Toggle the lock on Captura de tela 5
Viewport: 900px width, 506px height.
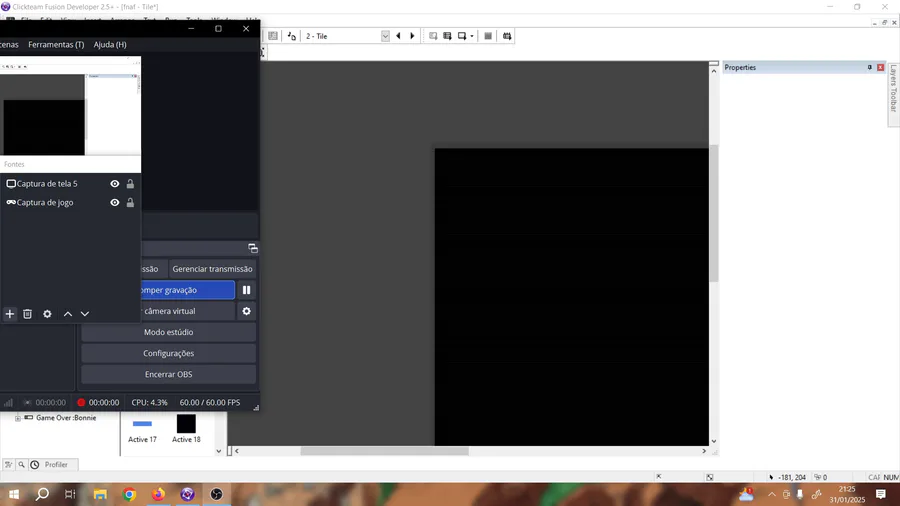130,184
